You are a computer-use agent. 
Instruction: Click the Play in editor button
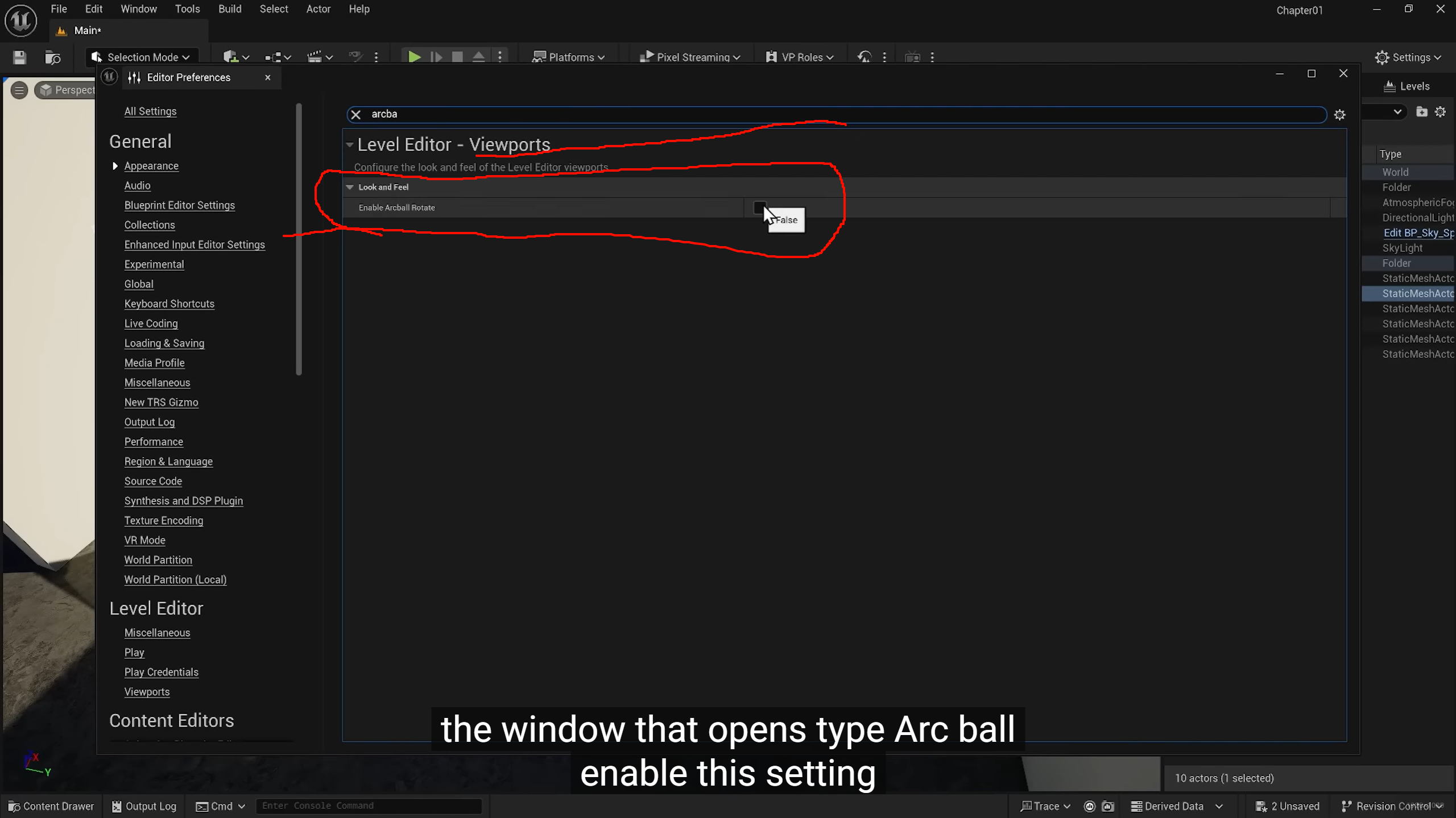click(414, 57)
